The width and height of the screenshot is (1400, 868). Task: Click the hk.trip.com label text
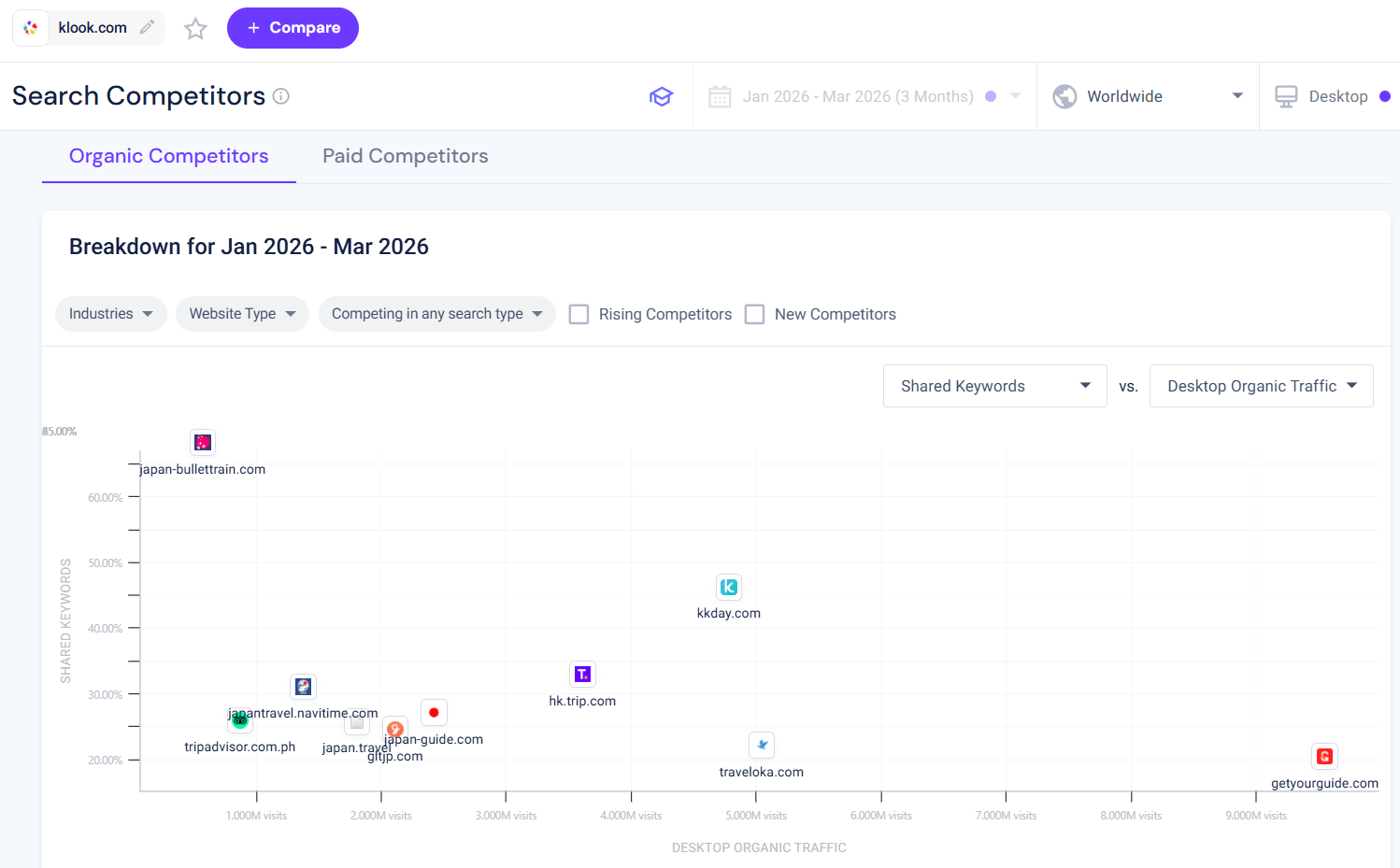point(582,701)
